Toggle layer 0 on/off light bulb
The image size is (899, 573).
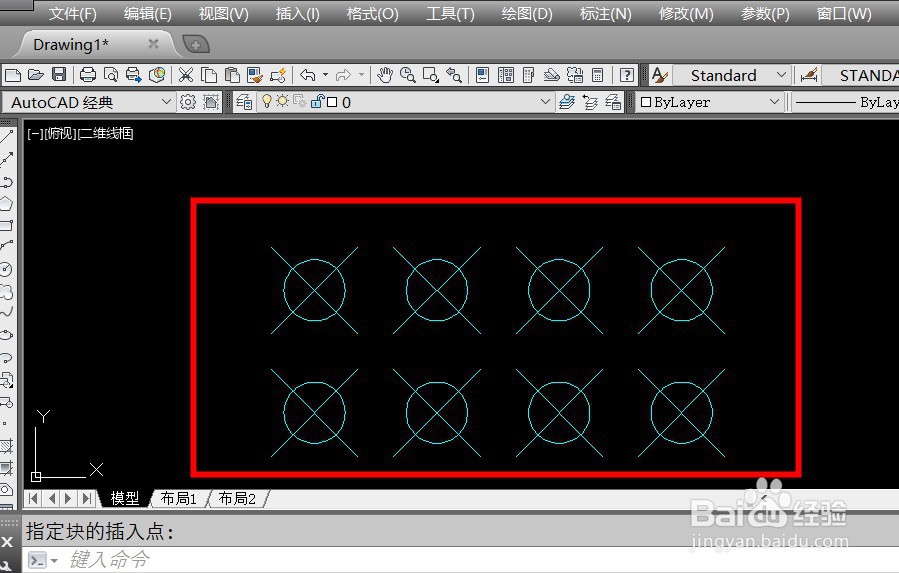[267, 102]
